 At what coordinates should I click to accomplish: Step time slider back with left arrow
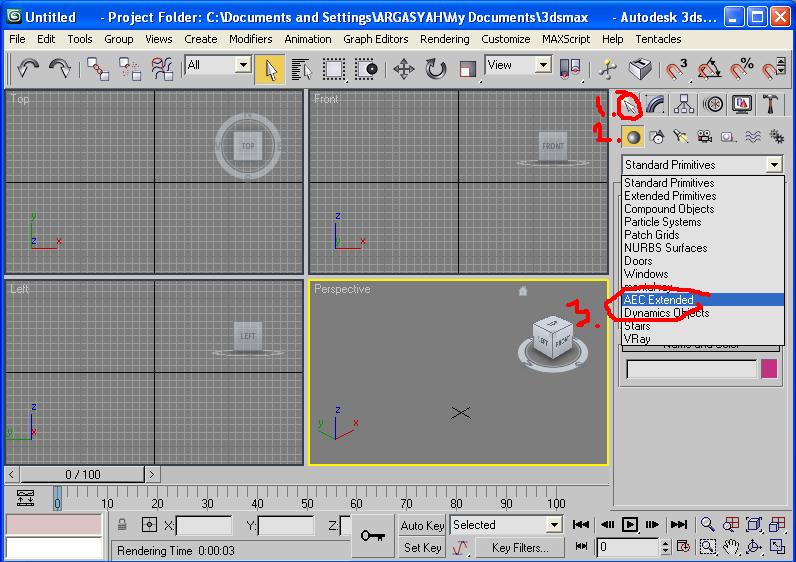12,474
